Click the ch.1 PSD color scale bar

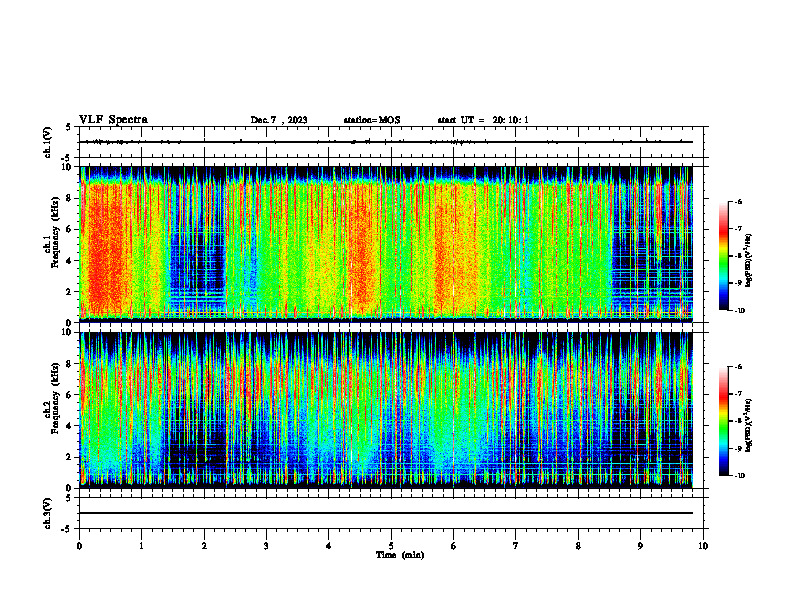click(724, 256)
